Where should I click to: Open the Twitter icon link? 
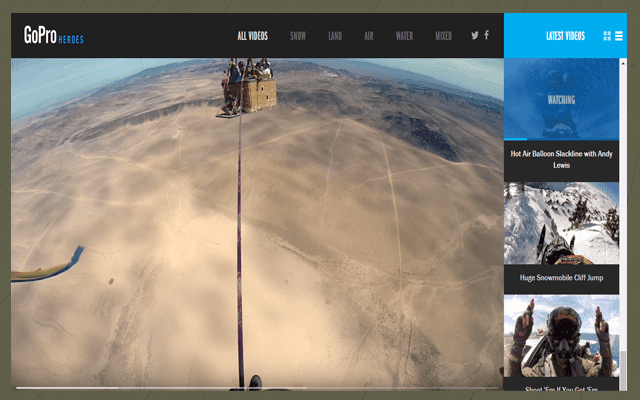(x=475, y=36)
